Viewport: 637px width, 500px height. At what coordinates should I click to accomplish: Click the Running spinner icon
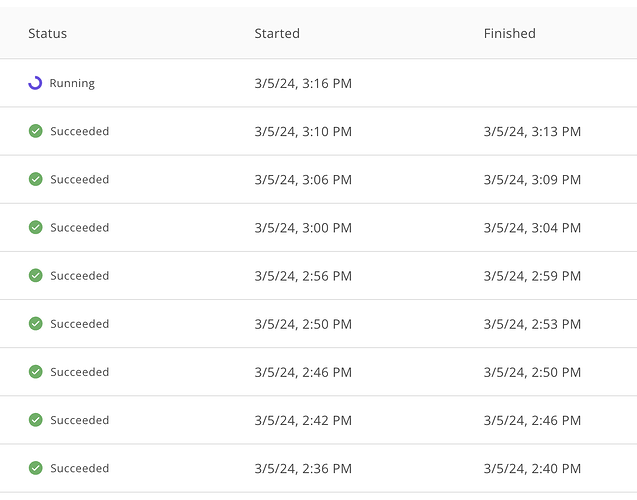(x=35, y=83)
